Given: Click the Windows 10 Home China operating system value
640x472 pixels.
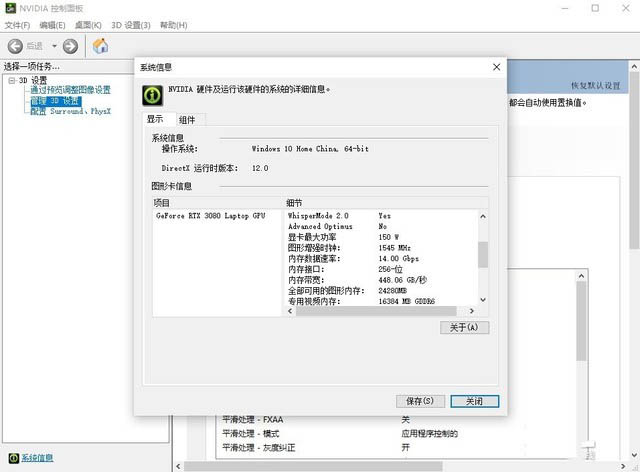Looking at the screenshot, I should pos(310,149).
